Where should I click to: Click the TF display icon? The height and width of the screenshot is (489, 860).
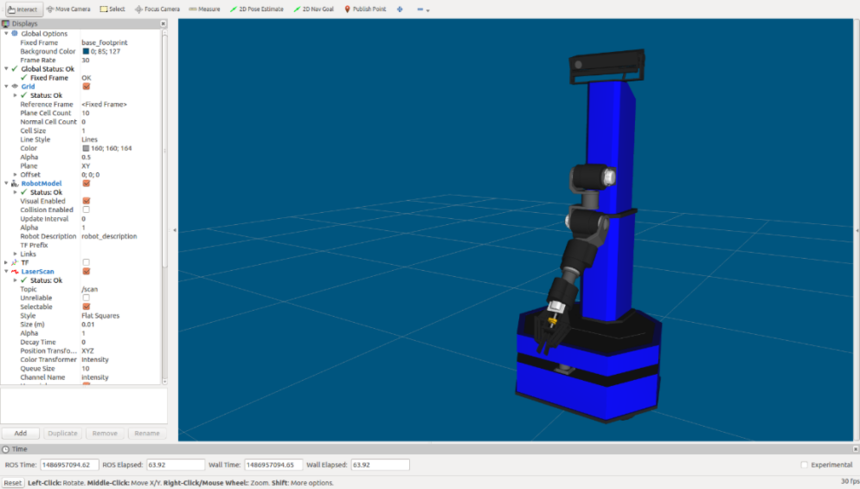[15, 263]
